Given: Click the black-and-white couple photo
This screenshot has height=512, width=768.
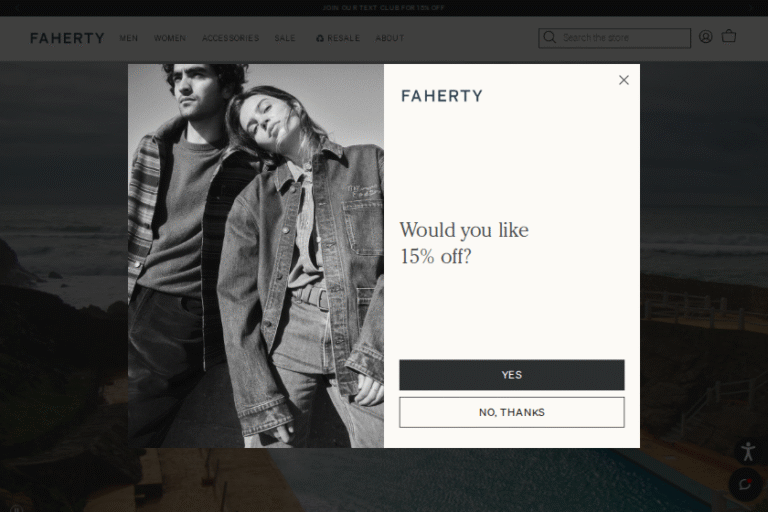Looking at the screenshot, I should point(256,256).
